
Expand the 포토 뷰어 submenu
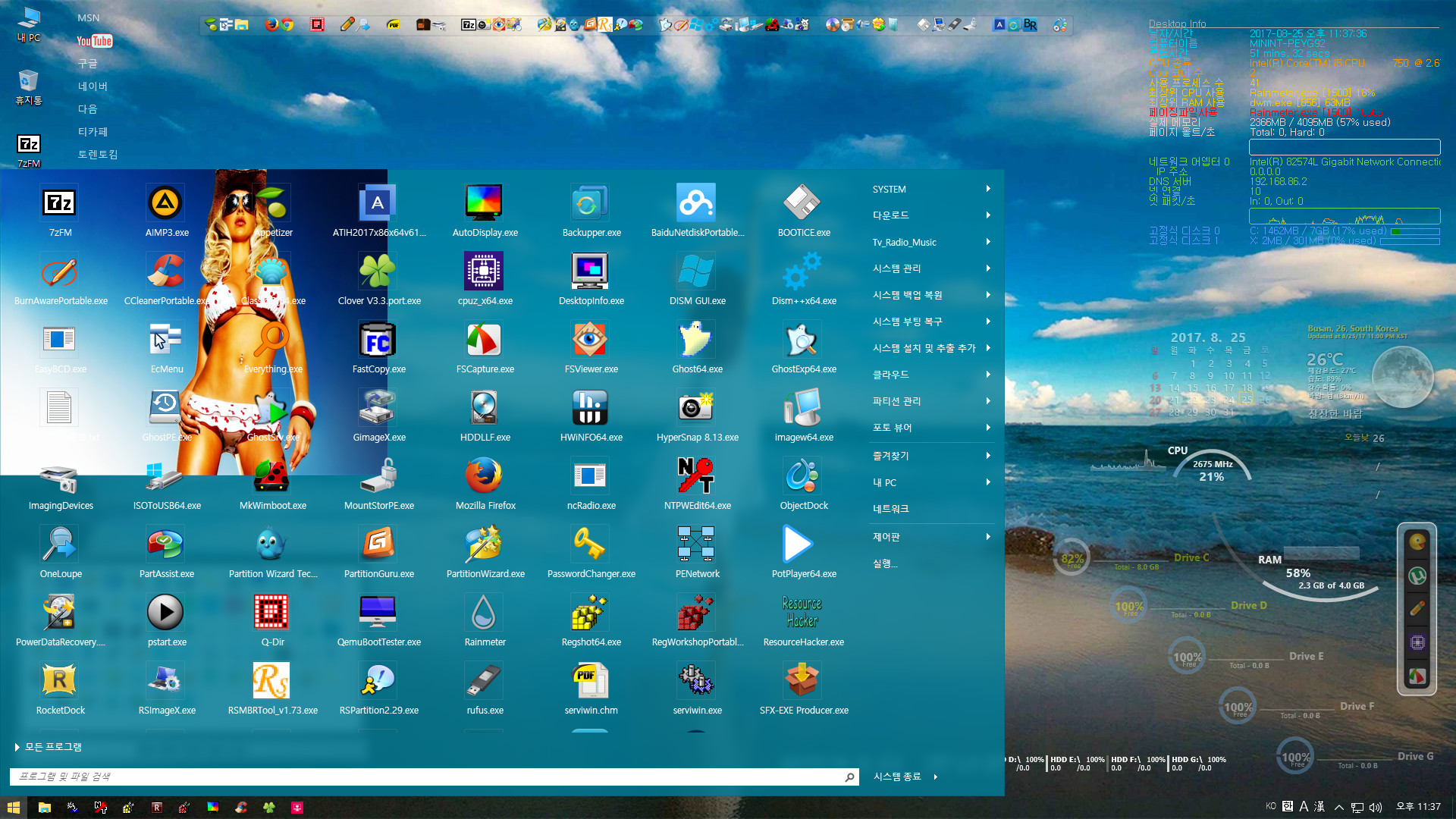point(931,428)
